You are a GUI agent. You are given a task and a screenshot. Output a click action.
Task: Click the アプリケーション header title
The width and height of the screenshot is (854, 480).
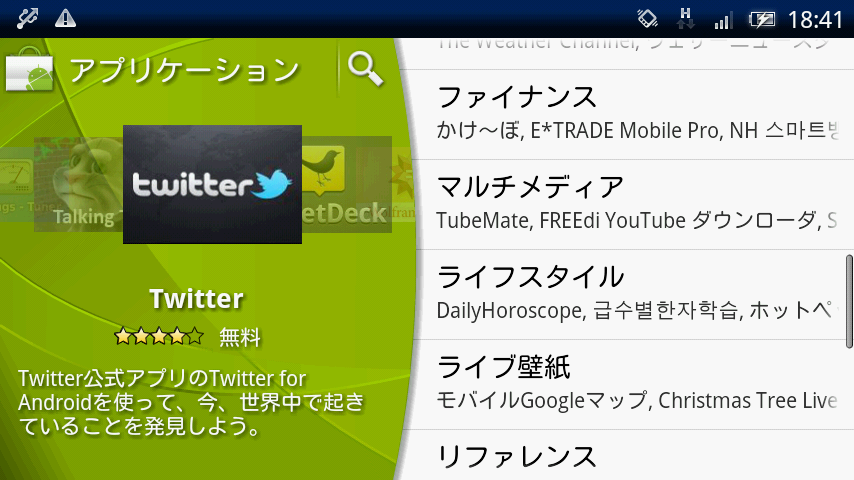pos(185,70)
